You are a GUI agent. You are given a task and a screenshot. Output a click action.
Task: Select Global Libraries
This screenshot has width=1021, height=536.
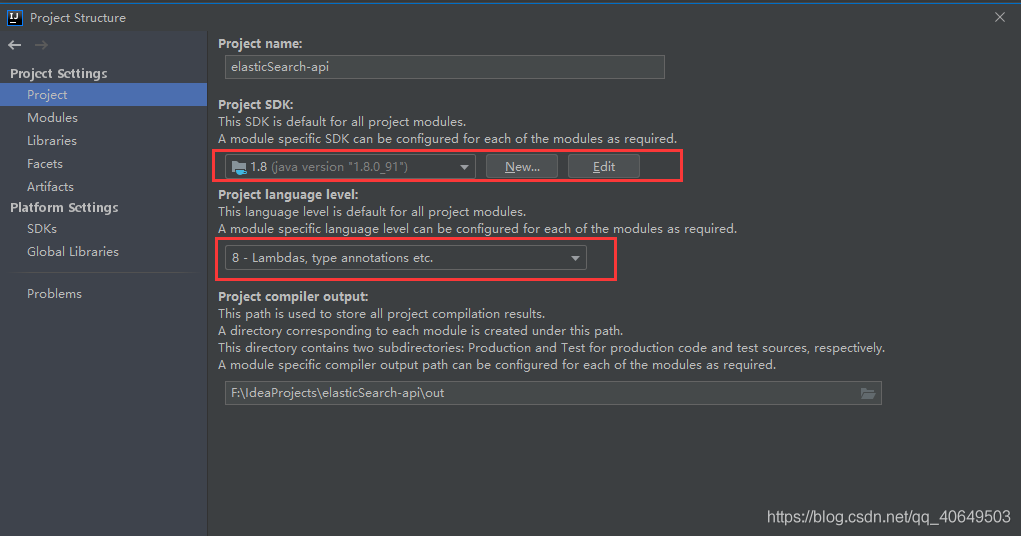73,251
